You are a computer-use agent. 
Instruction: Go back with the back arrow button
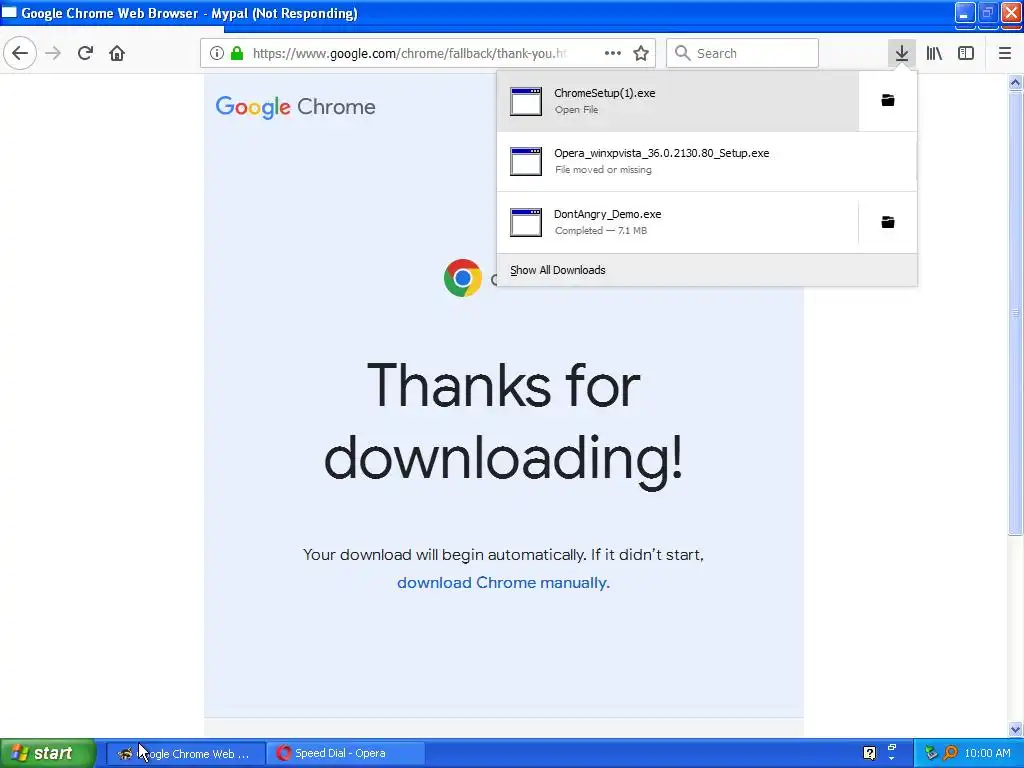[x=20, y=53]
